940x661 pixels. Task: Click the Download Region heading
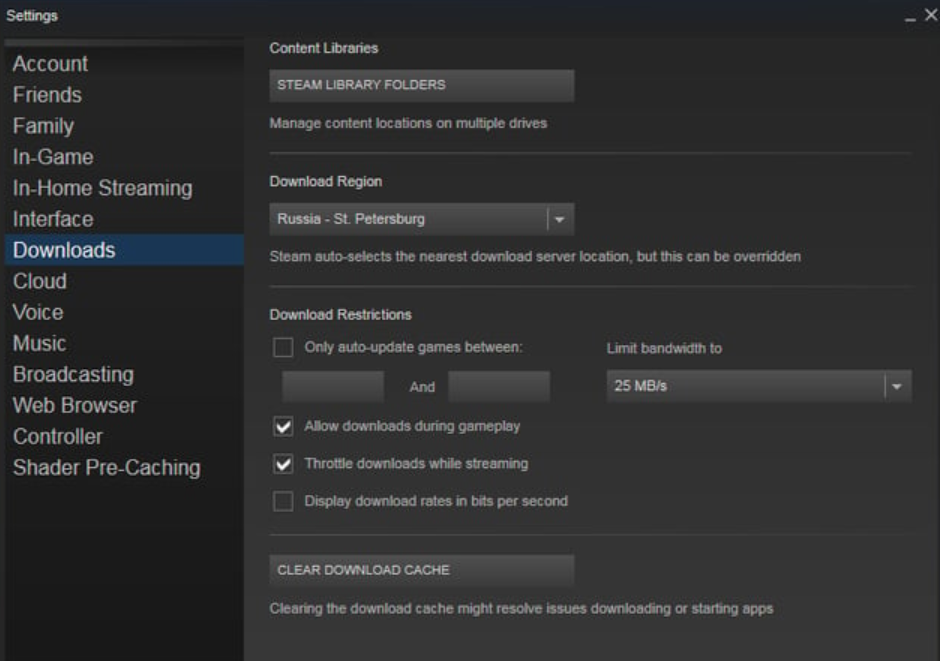click(326, 182)
